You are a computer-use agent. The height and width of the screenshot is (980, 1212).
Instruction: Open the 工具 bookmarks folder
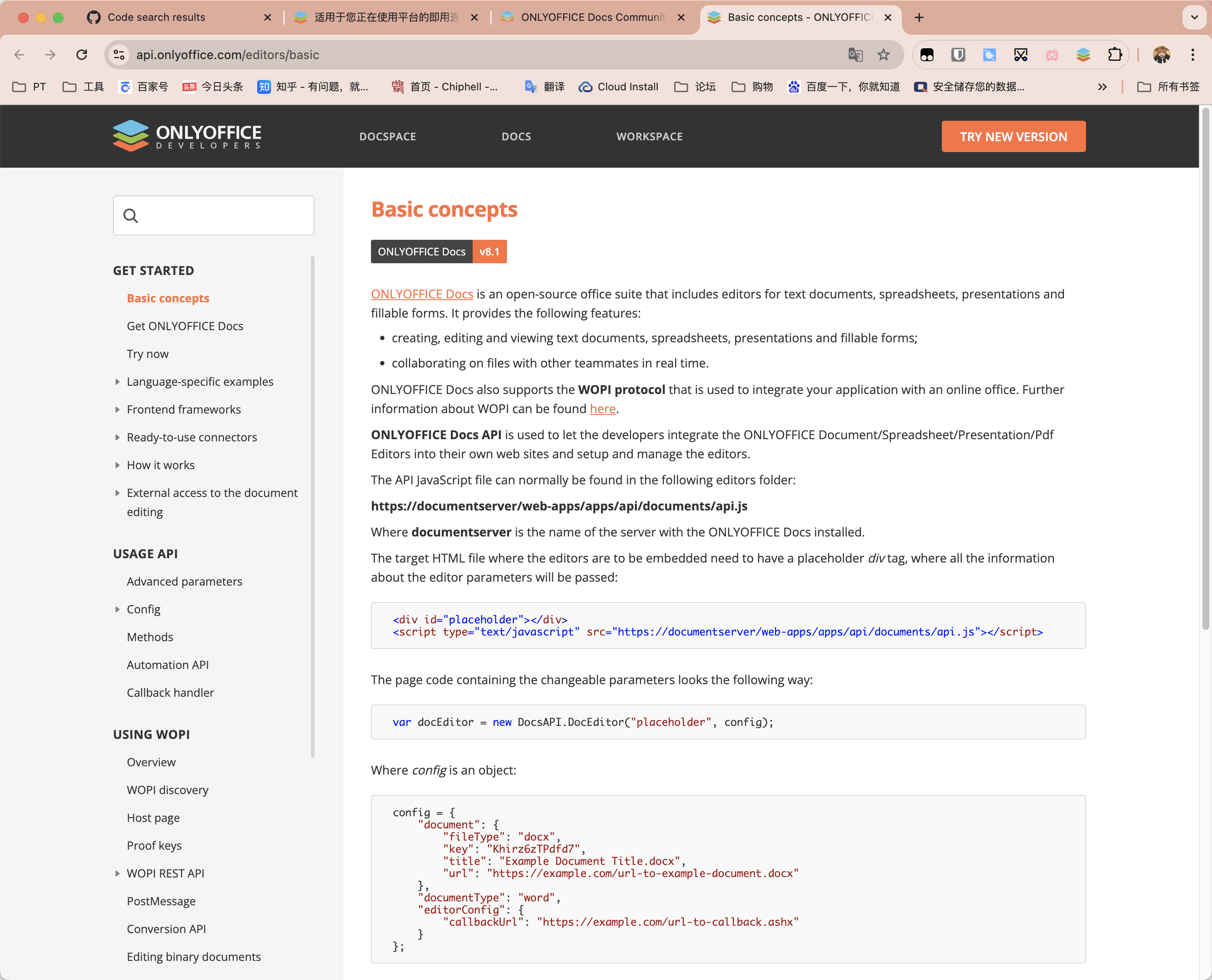point(83,87)
